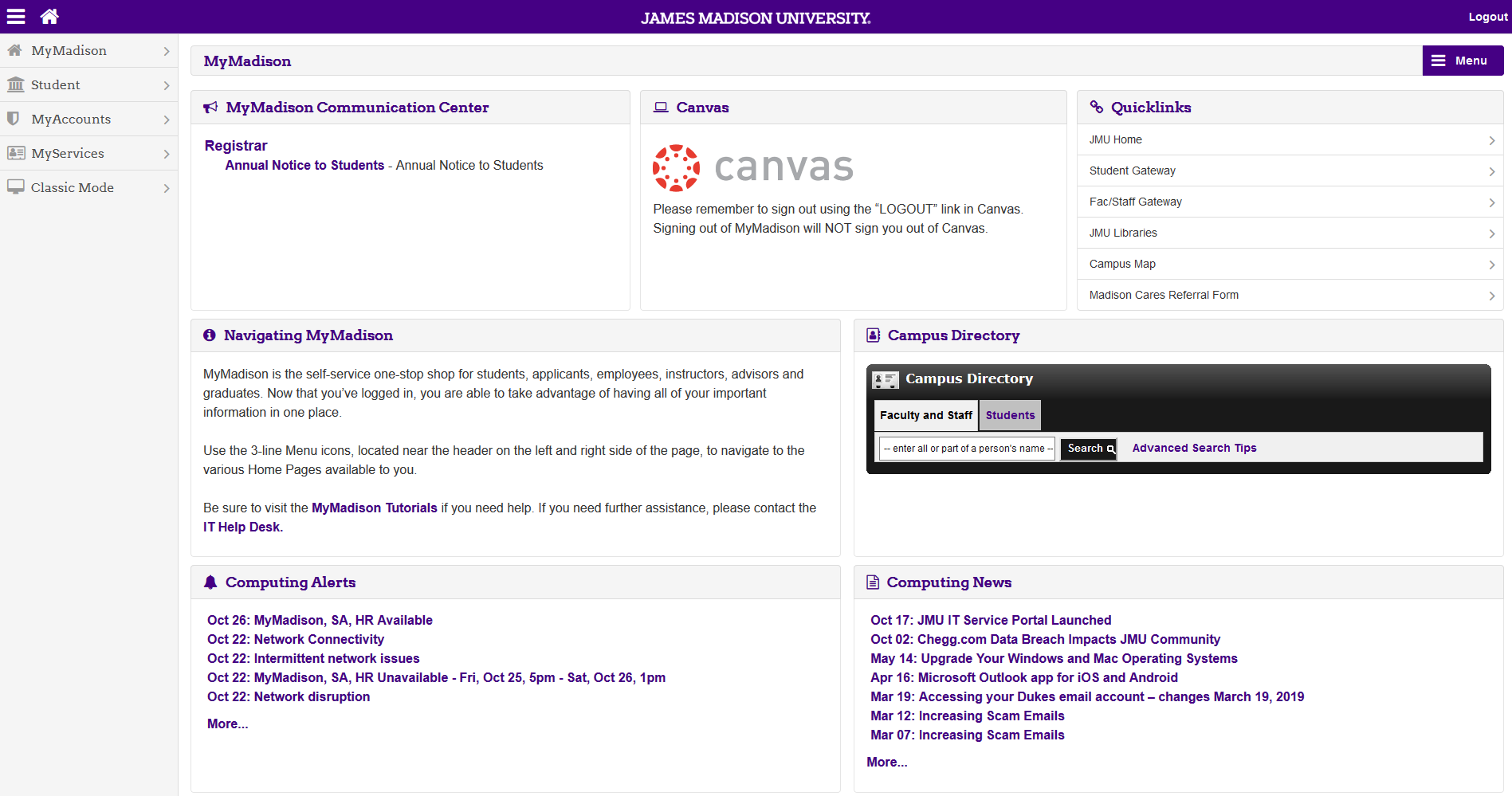Viewport: 1512px width, 796px height.
Task: Open the HR Unavailable Oct 25 alert
Action: tap(436, 677)
